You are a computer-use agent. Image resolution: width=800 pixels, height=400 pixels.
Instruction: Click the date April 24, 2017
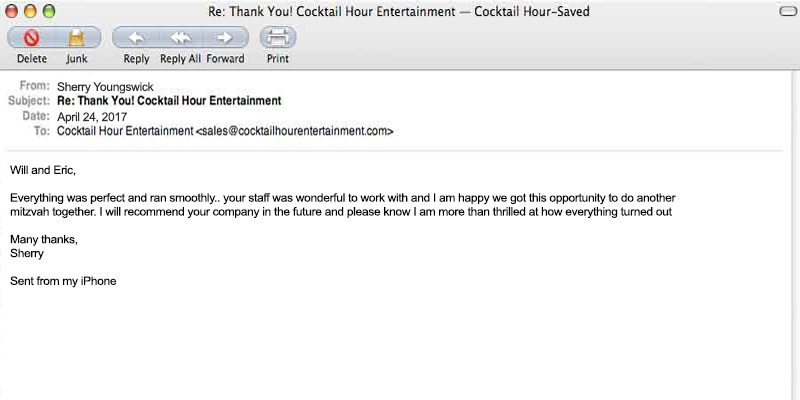point(92,117)
